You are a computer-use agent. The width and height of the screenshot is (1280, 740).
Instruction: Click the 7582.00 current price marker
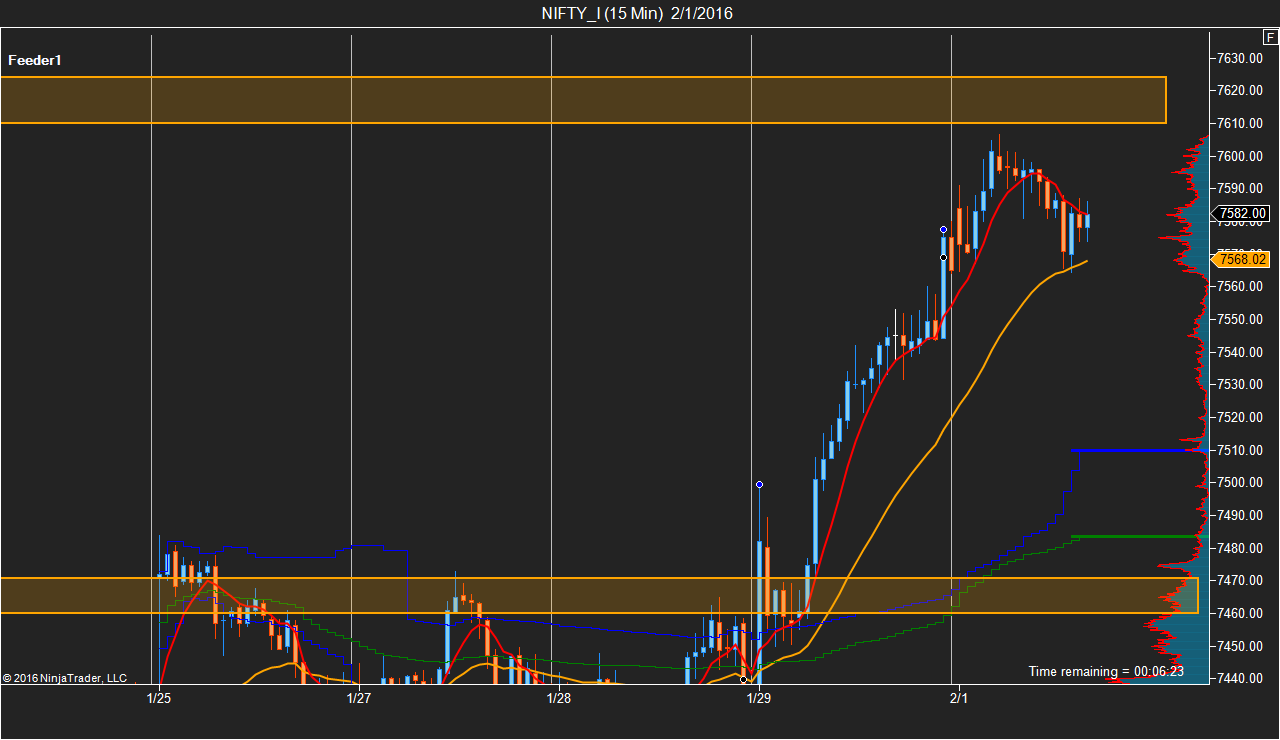click(x=1241, y=213)
